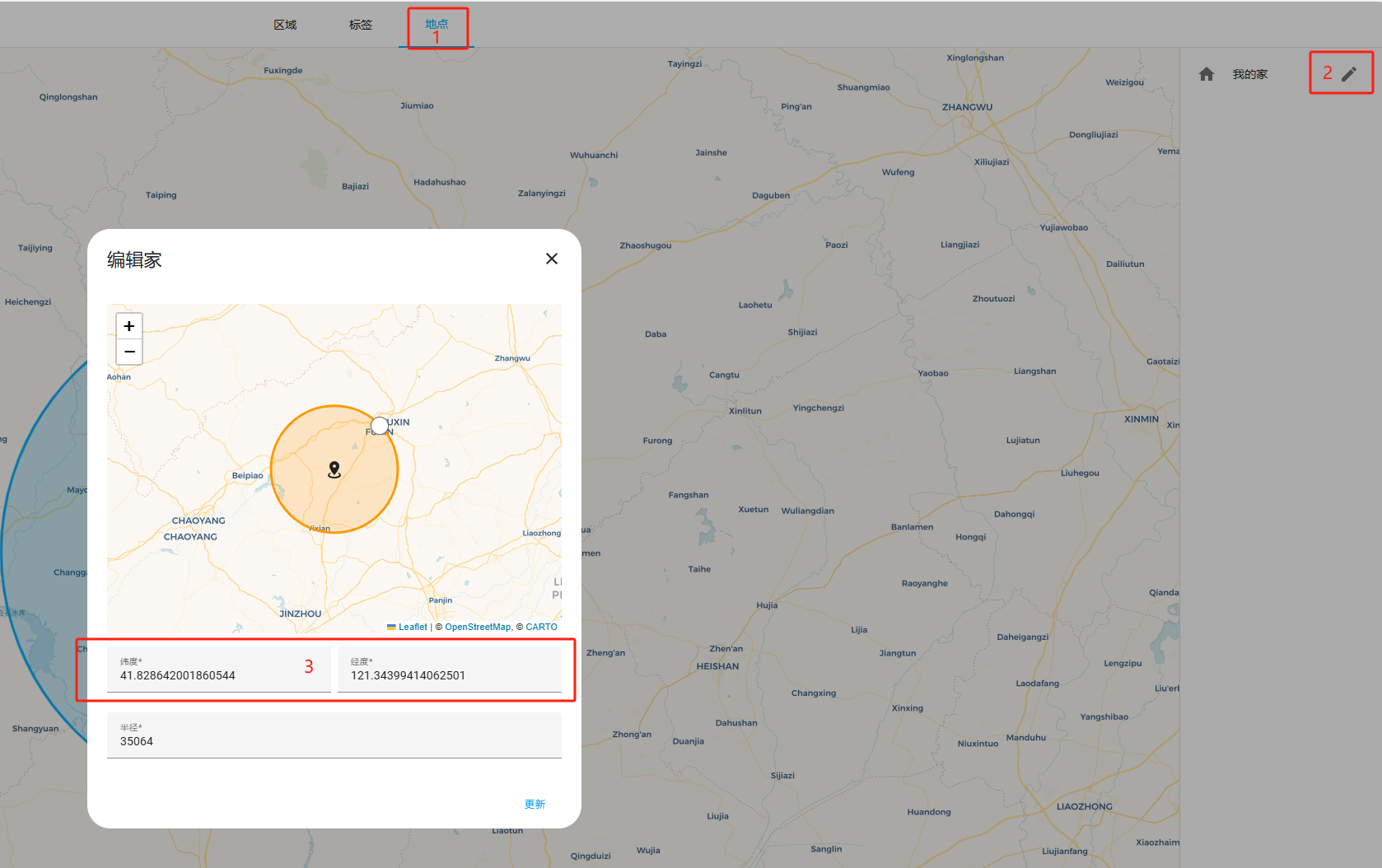Screen dimensions: 1382x868
Task: Close the 编辑家 dialog
Action: (x=552, y=259)
